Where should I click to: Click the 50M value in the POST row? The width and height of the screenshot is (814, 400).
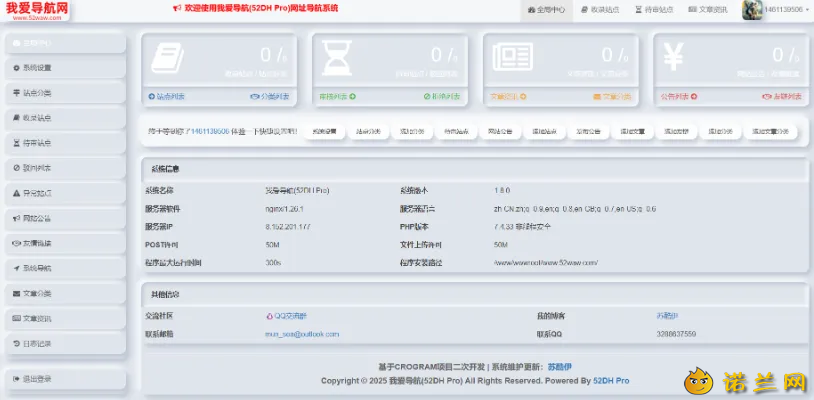(x=272, y=245)
